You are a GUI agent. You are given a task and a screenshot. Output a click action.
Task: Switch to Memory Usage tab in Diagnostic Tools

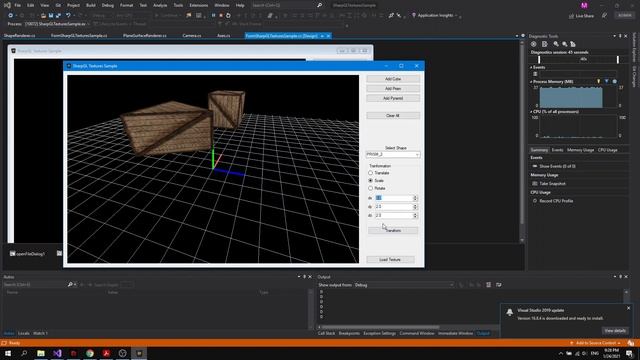580,150
